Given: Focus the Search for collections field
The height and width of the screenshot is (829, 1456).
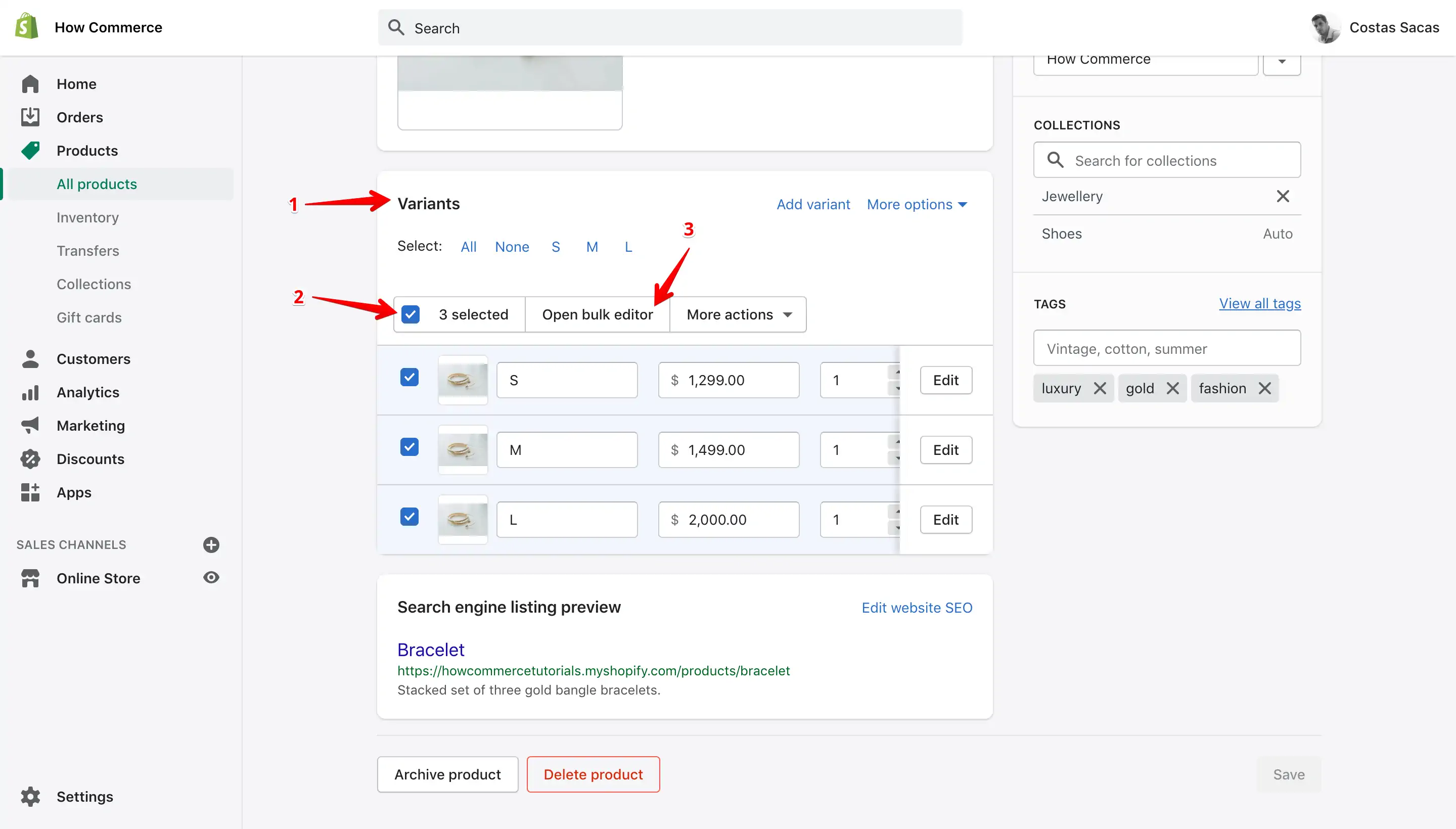Looking at the screenshot, I should [x=1167, y=160].
